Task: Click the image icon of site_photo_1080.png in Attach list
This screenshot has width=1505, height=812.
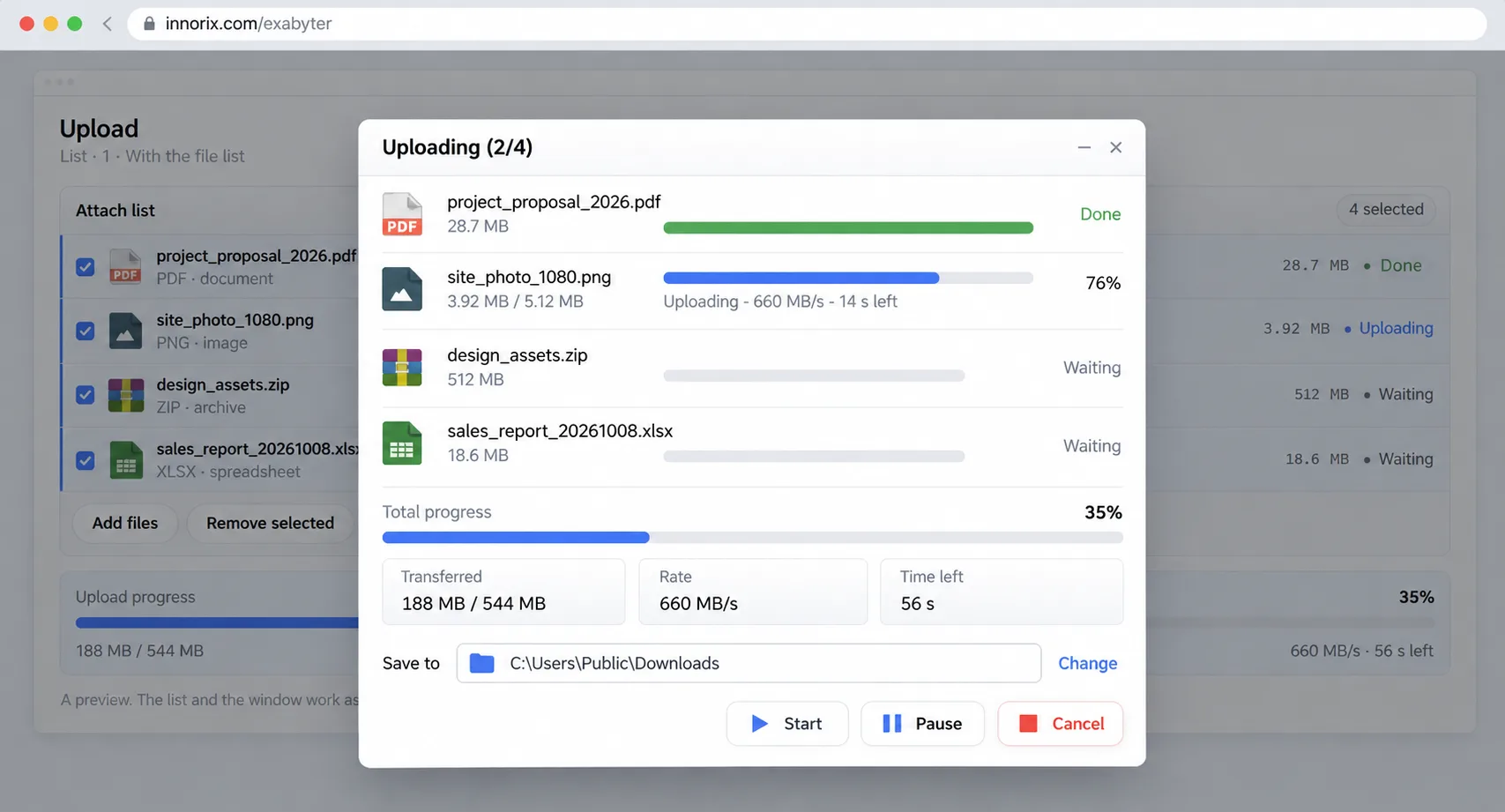Action: click(125, 331)
